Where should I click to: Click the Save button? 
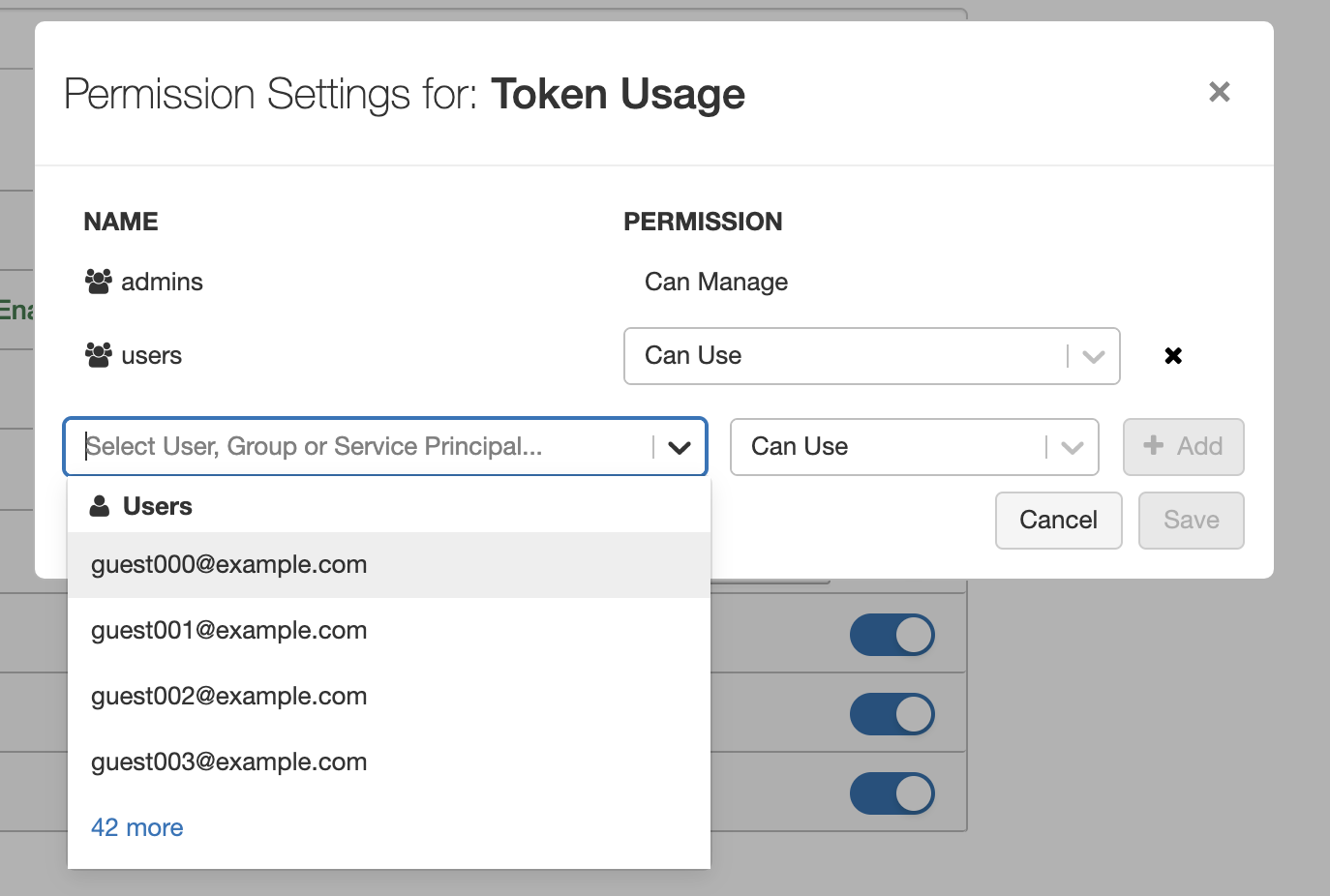[x=1191, y=521]
